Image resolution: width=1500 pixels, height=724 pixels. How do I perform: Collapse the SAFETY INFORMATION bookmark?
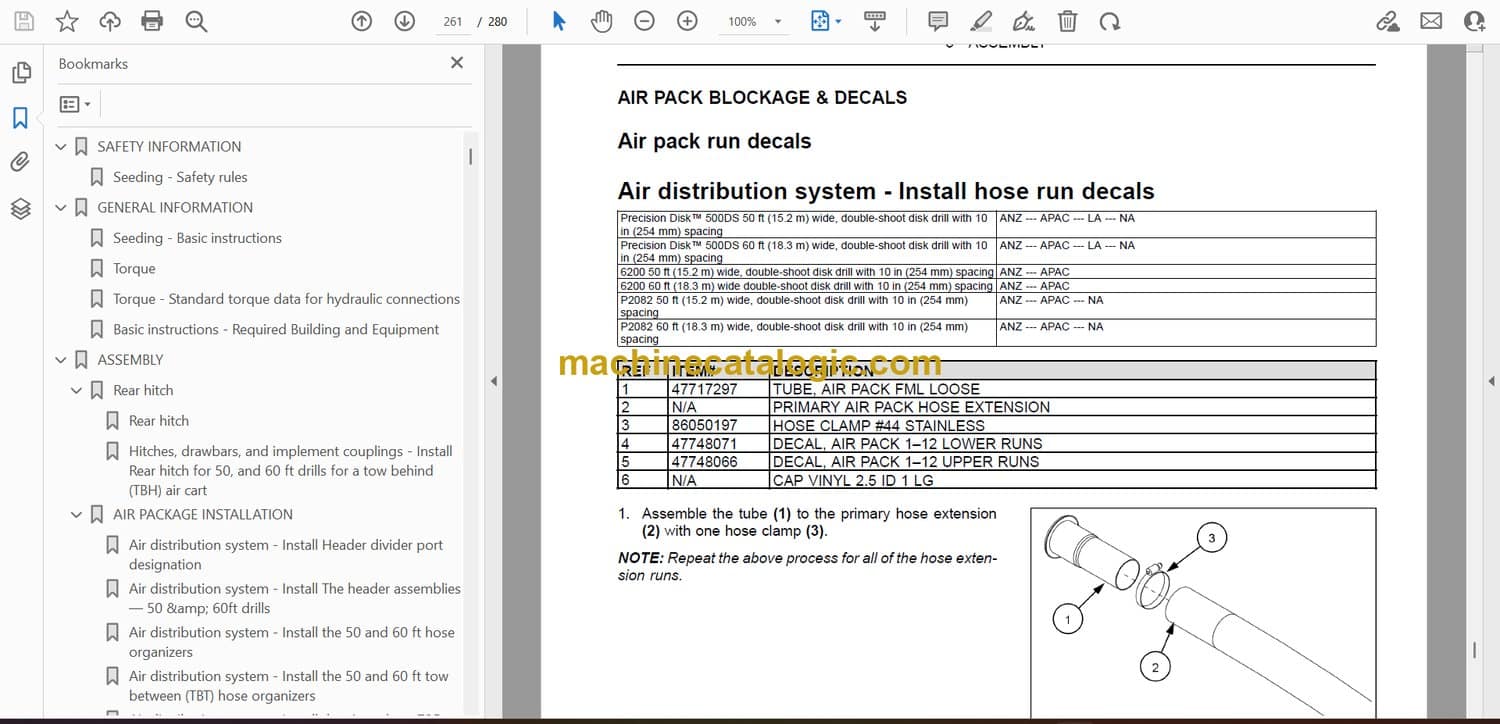point(61,147)
